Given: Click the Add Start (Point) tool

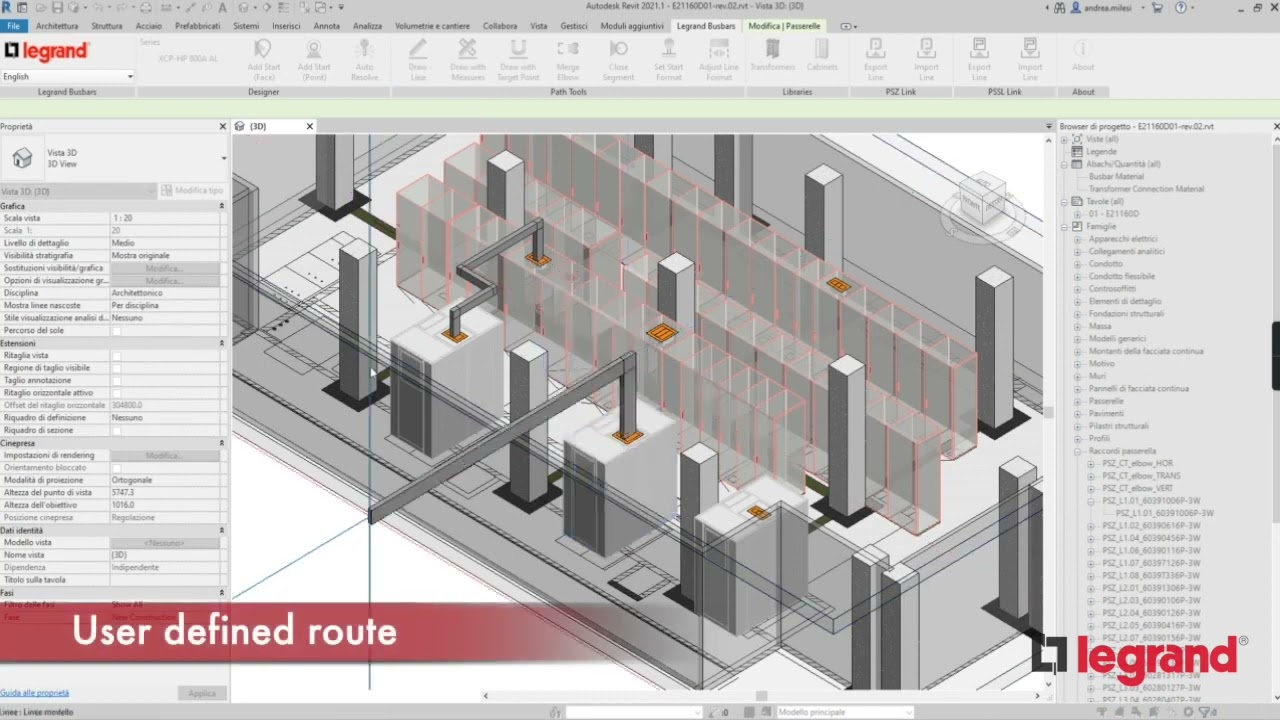Looking at the screenshot, I should click(x=314, y=59).
